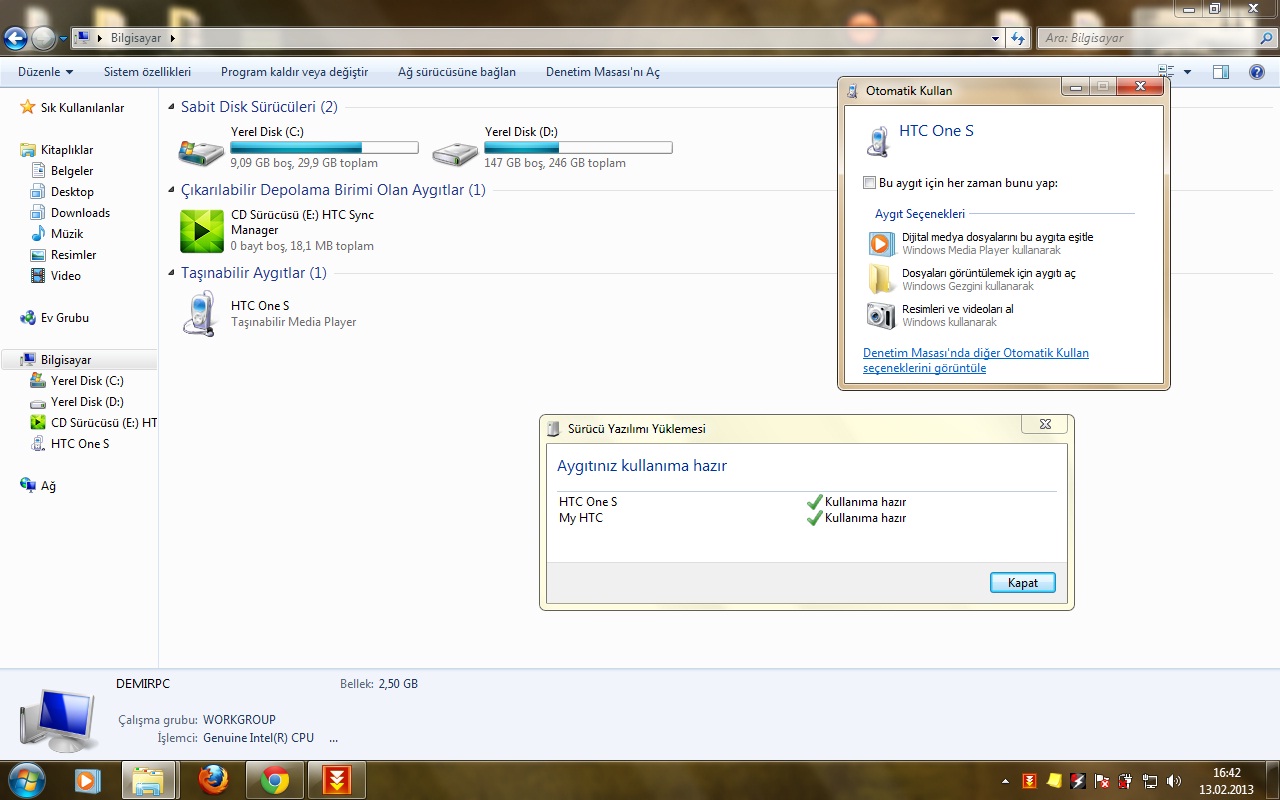Click Sistem özellikleri in toolbar
This screenshot has width=1280, height=800.
147,72
